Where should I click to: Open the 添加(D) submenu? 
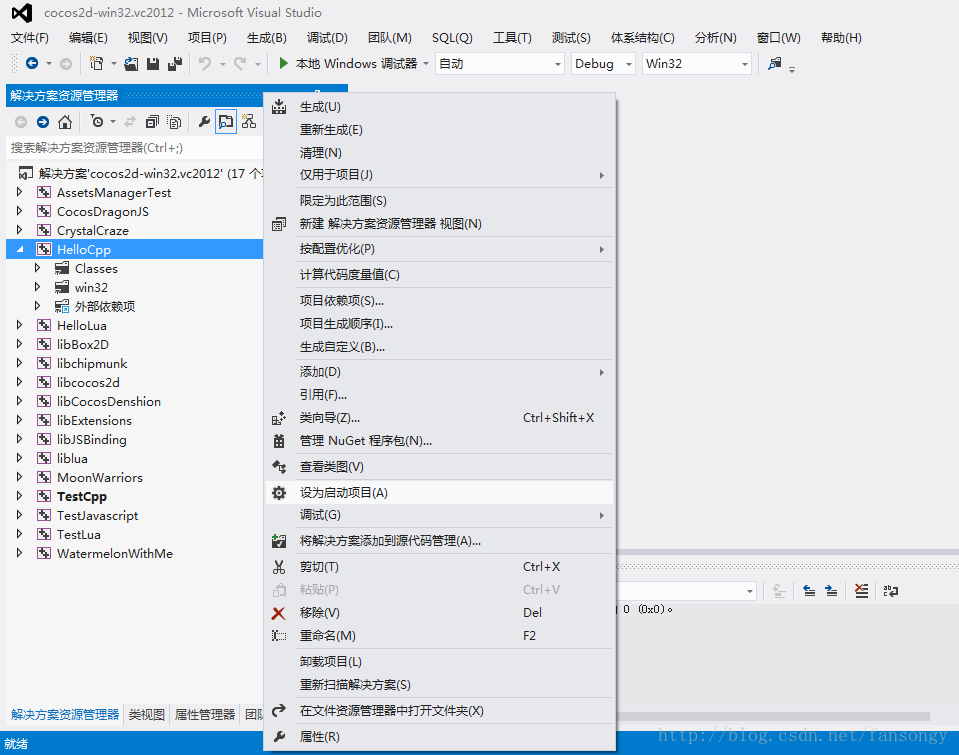440,372
